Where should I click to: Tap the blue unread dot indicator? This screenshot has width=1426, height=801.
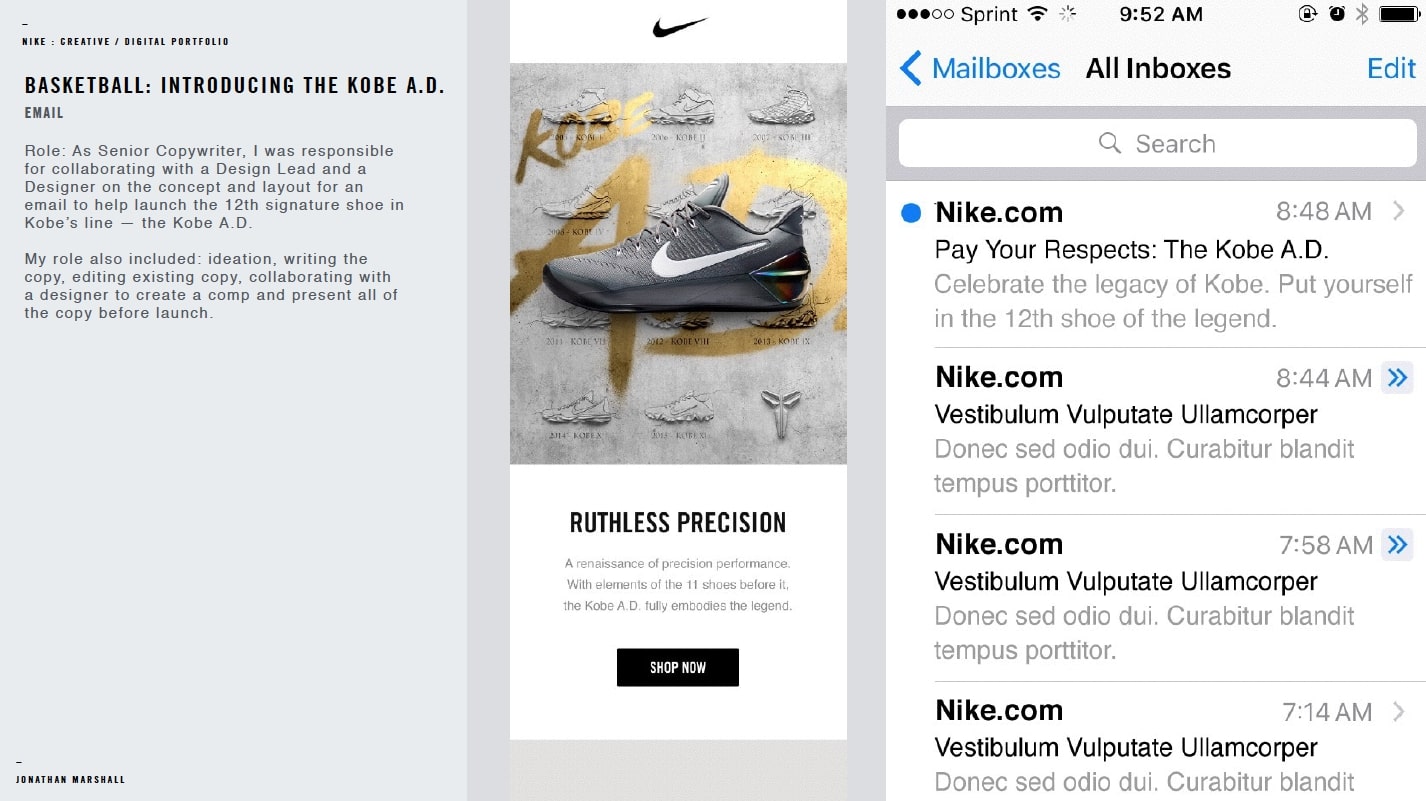[910, 212]
